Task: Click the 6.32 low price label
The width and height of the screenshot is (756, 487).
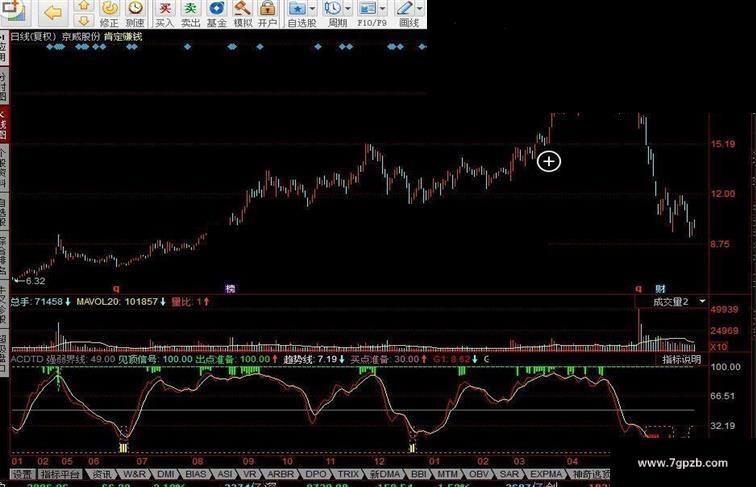Action: point(35,281)
